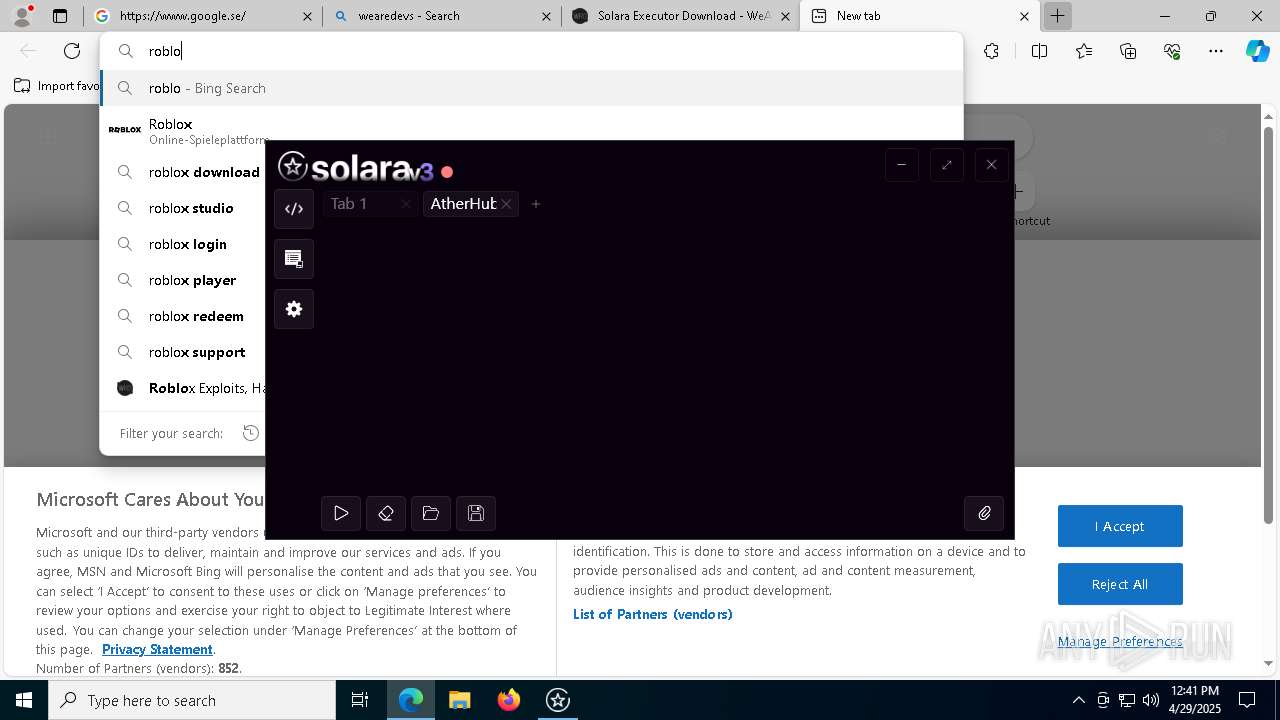1280x720 pixels.
Task: Open Solara code editor sidebar icon
Action: point(294,209)
